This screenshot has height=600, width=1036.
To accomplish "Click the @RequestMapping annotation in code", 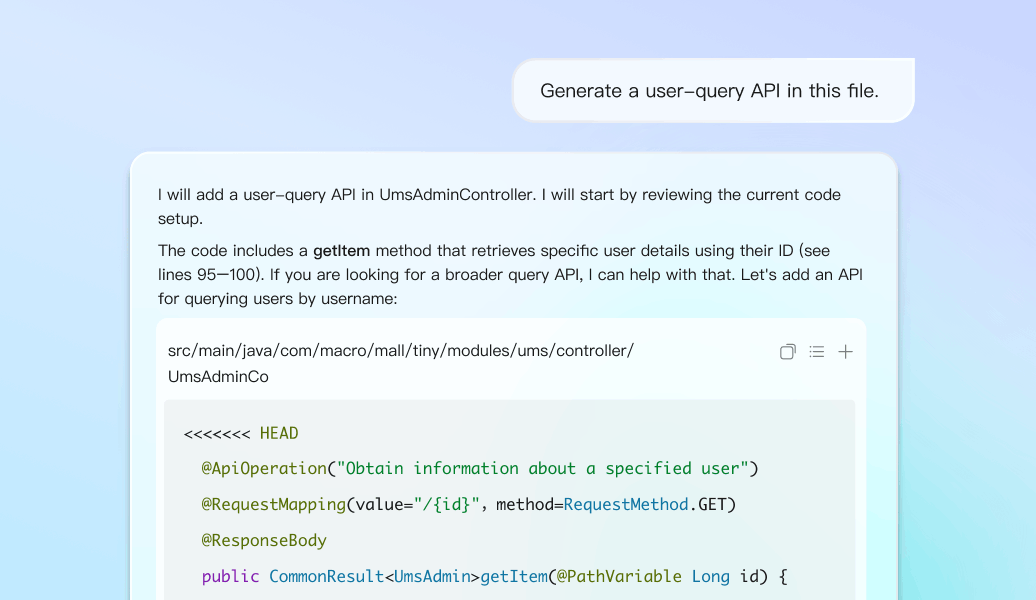I will [273, 504].
